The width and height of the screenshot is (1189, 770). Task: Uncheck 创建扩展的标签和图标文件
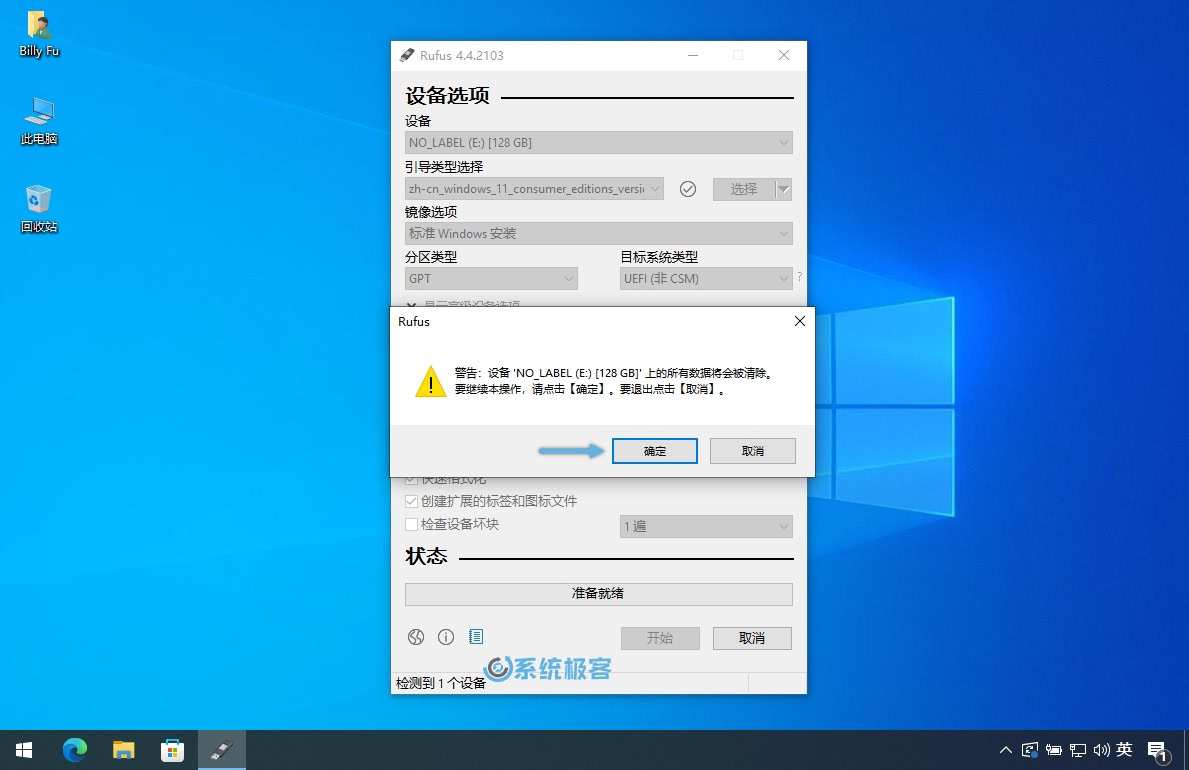coord(411,501)
